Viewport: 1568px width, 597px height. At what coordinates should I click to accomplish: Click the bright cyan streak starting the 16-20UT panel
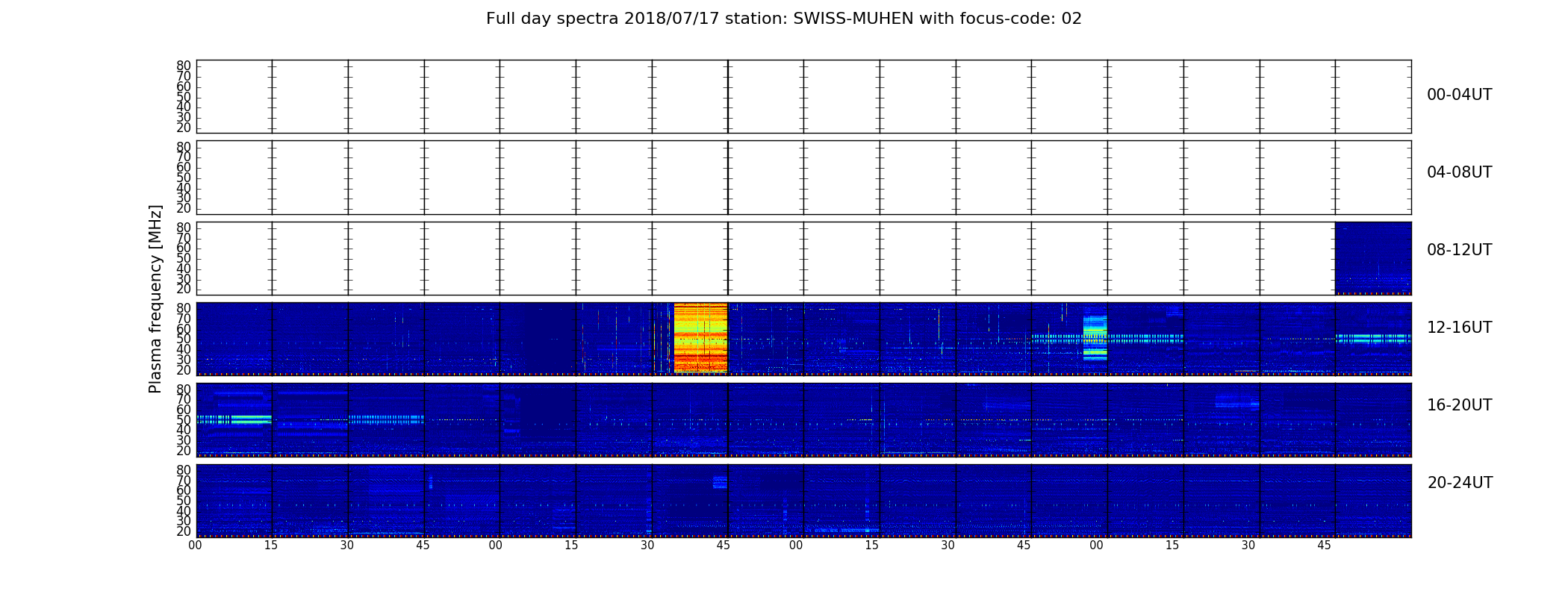(x=234, y=419)
